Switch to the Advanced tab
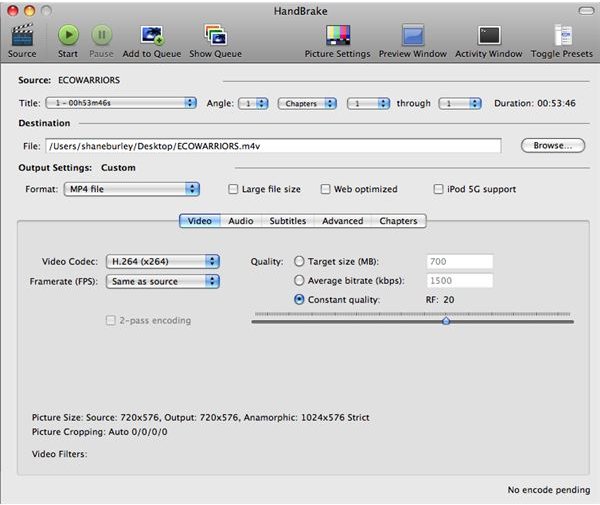This screenshot has height=505, width=600. coord(342,221)
